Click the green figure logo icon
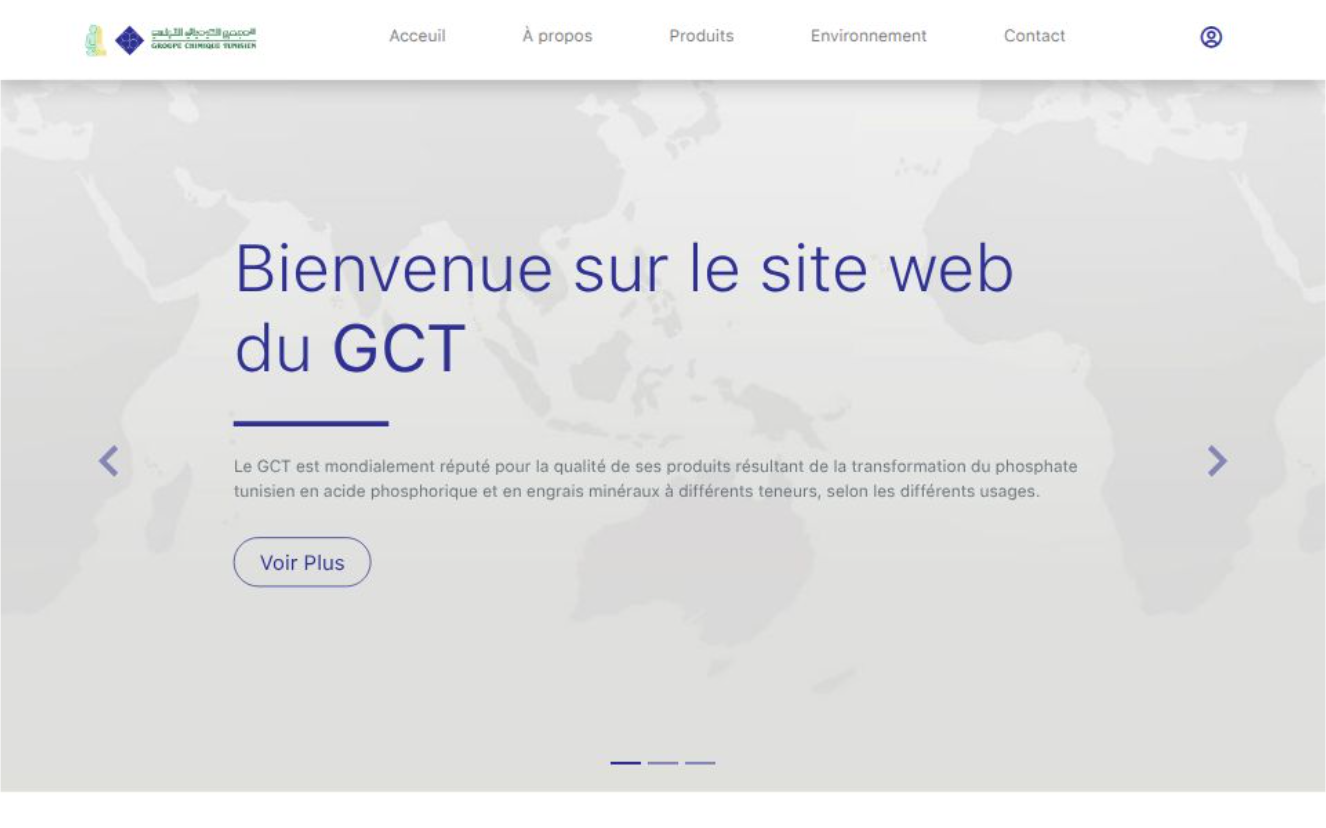This screenshot has height=828, width=1326. click(x=95, y=40)
